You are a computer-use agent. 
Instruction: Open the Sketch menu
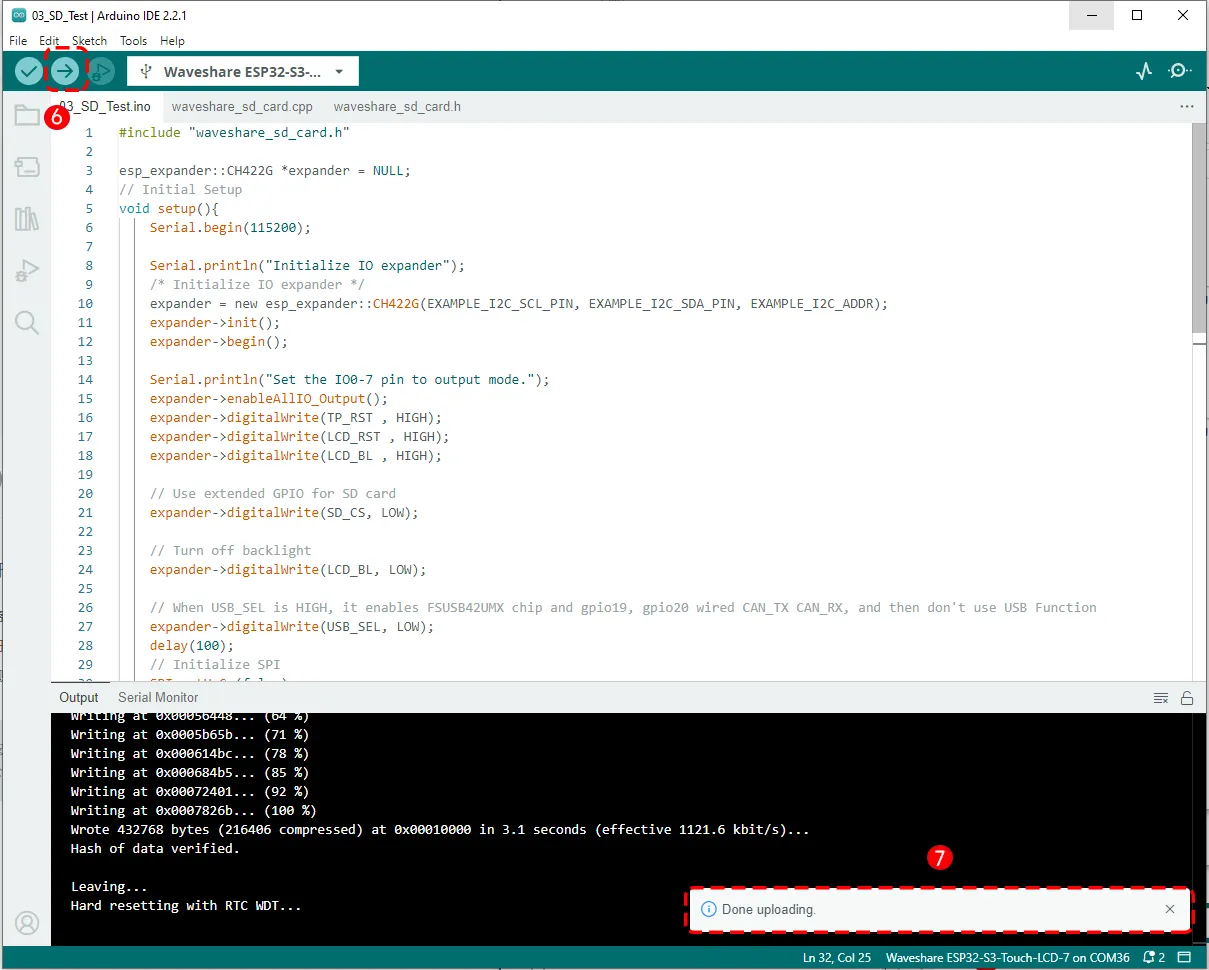point(89,41)
